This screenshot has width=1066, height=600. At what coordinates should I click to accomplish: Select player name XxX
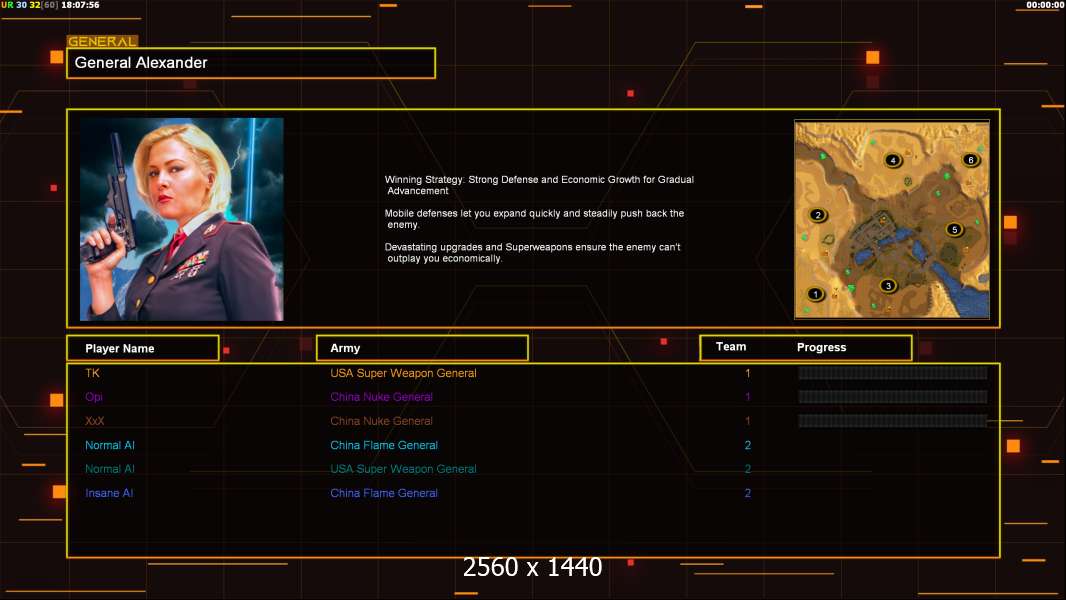pyautogui.click(x=94, y=421)
